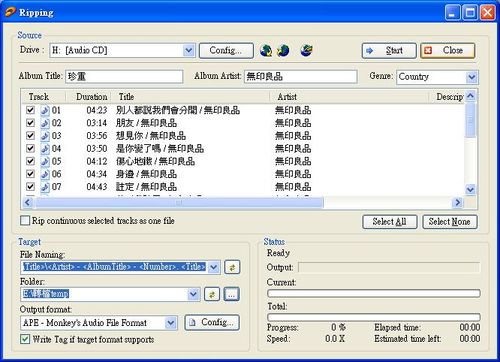Viewport: 500px width, 362px height.
Task: Click the Album Title input field
Action: point(124,77)
